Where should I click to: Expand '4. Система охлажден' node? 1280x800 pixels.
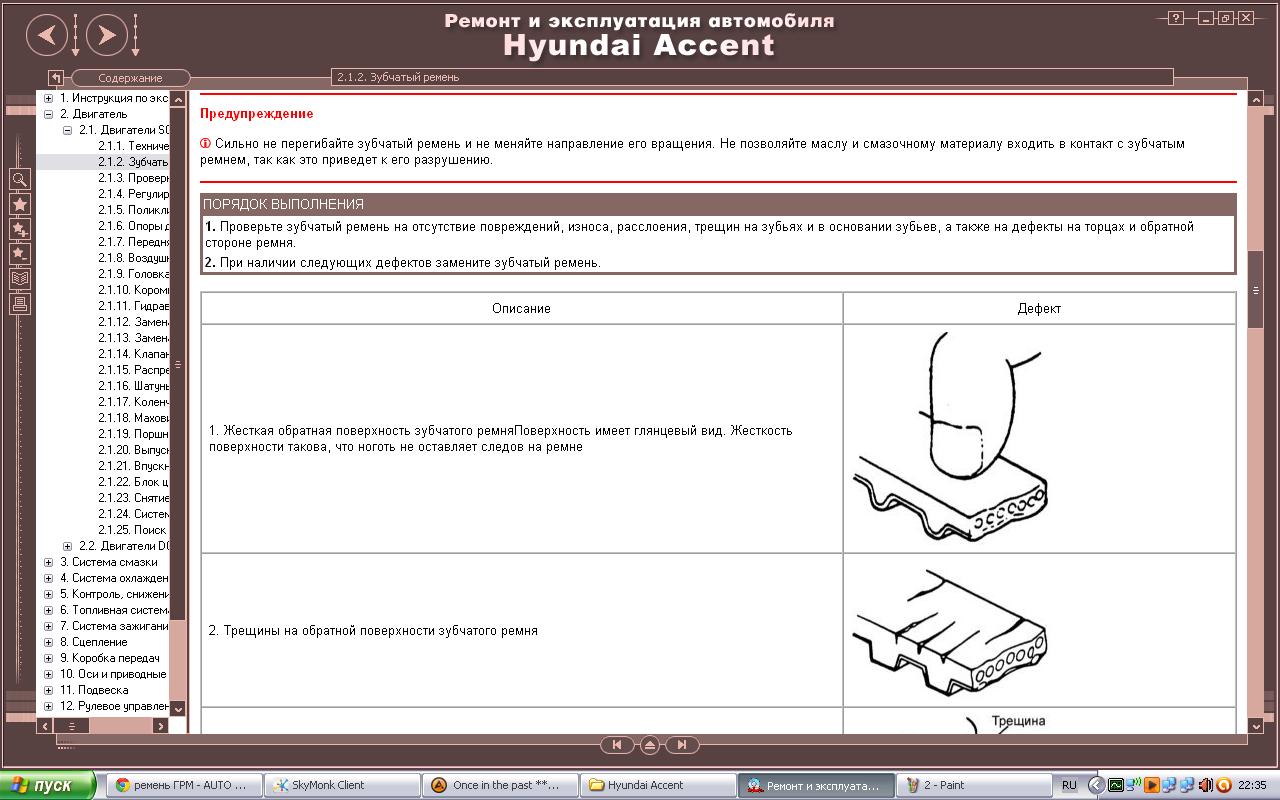[x=48, y=578]
